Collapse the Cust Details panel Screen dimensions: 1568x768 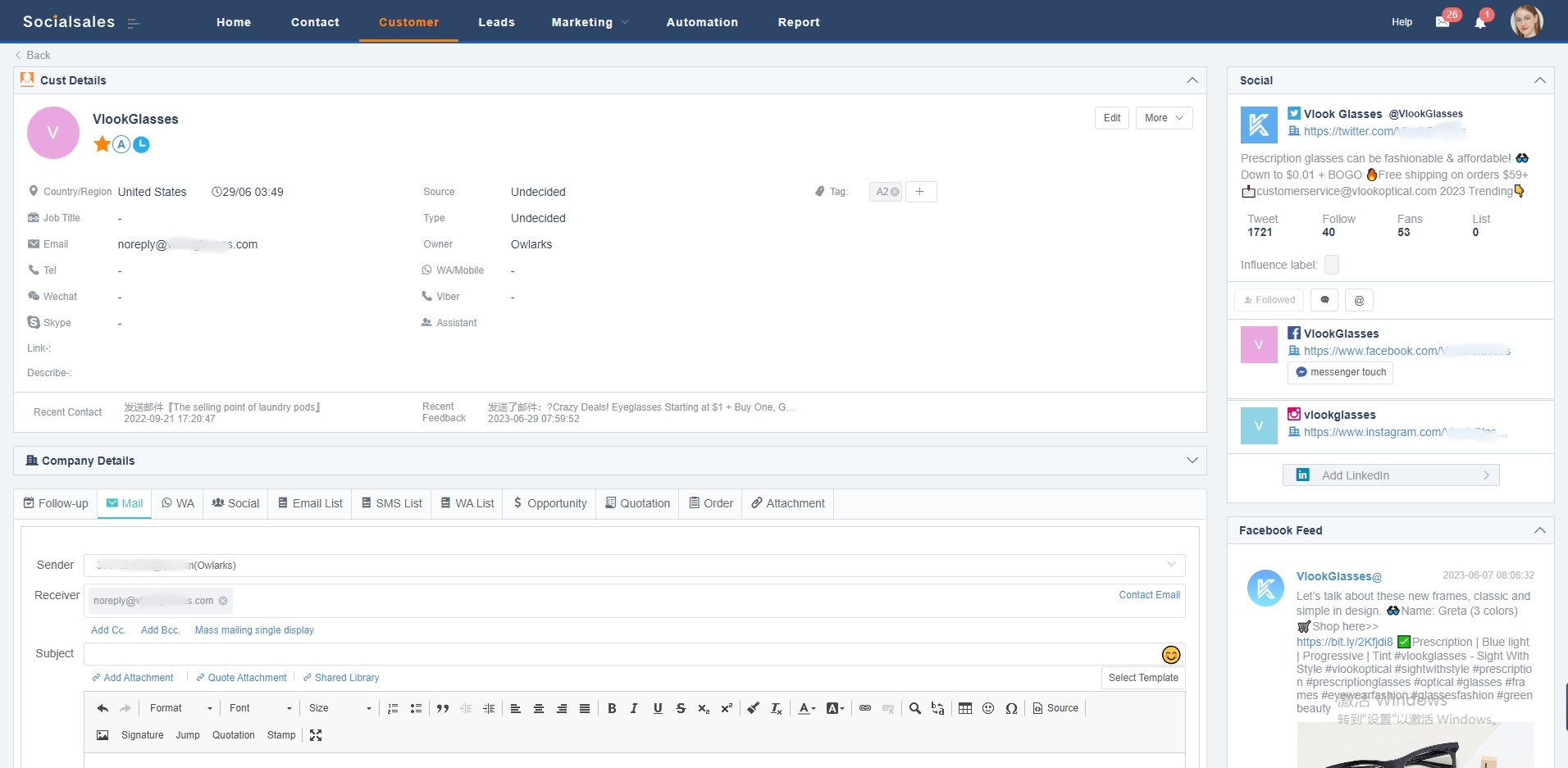pyautogui.click(x=1192, y=80)
